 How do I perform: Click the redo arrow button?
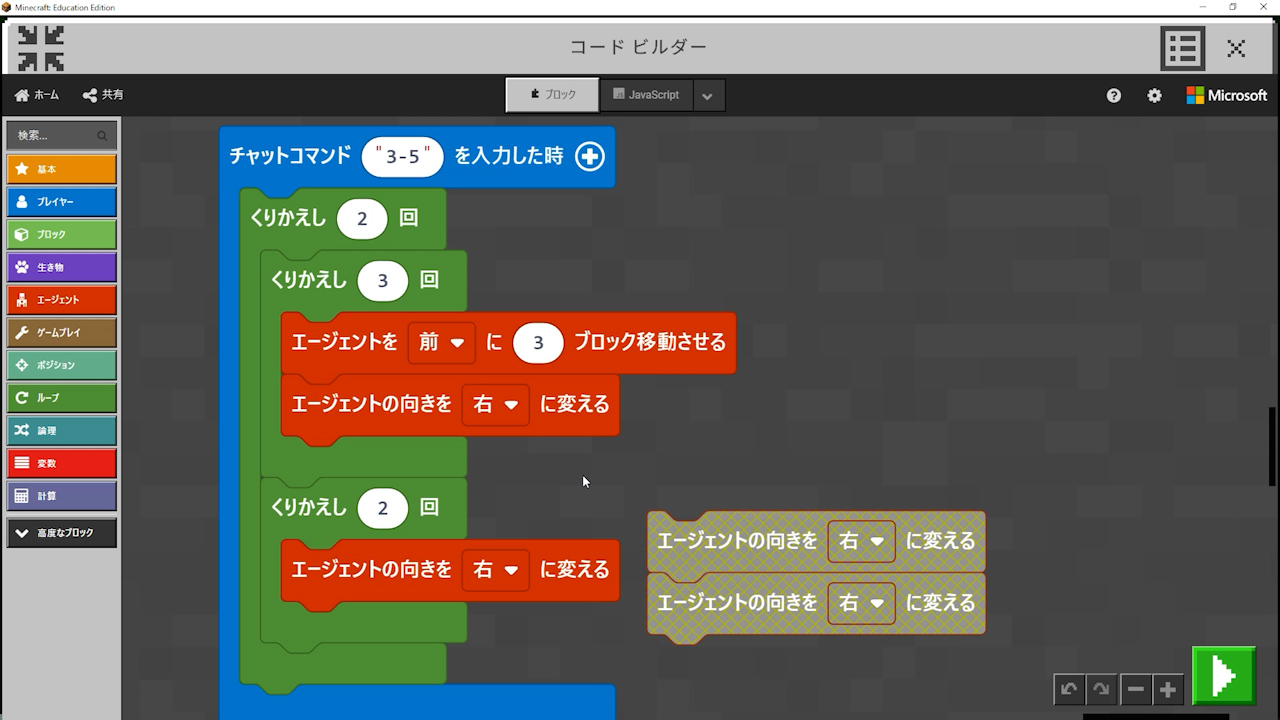pyautogui.click(x=1101, y=689)
